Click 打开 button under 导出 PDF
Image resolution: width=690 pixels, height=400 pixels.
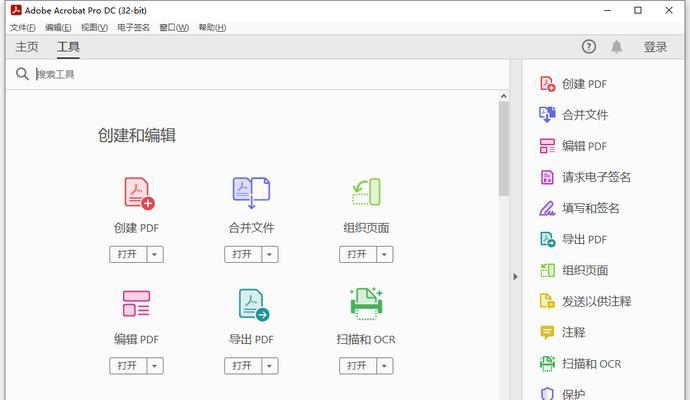(242, 366)
